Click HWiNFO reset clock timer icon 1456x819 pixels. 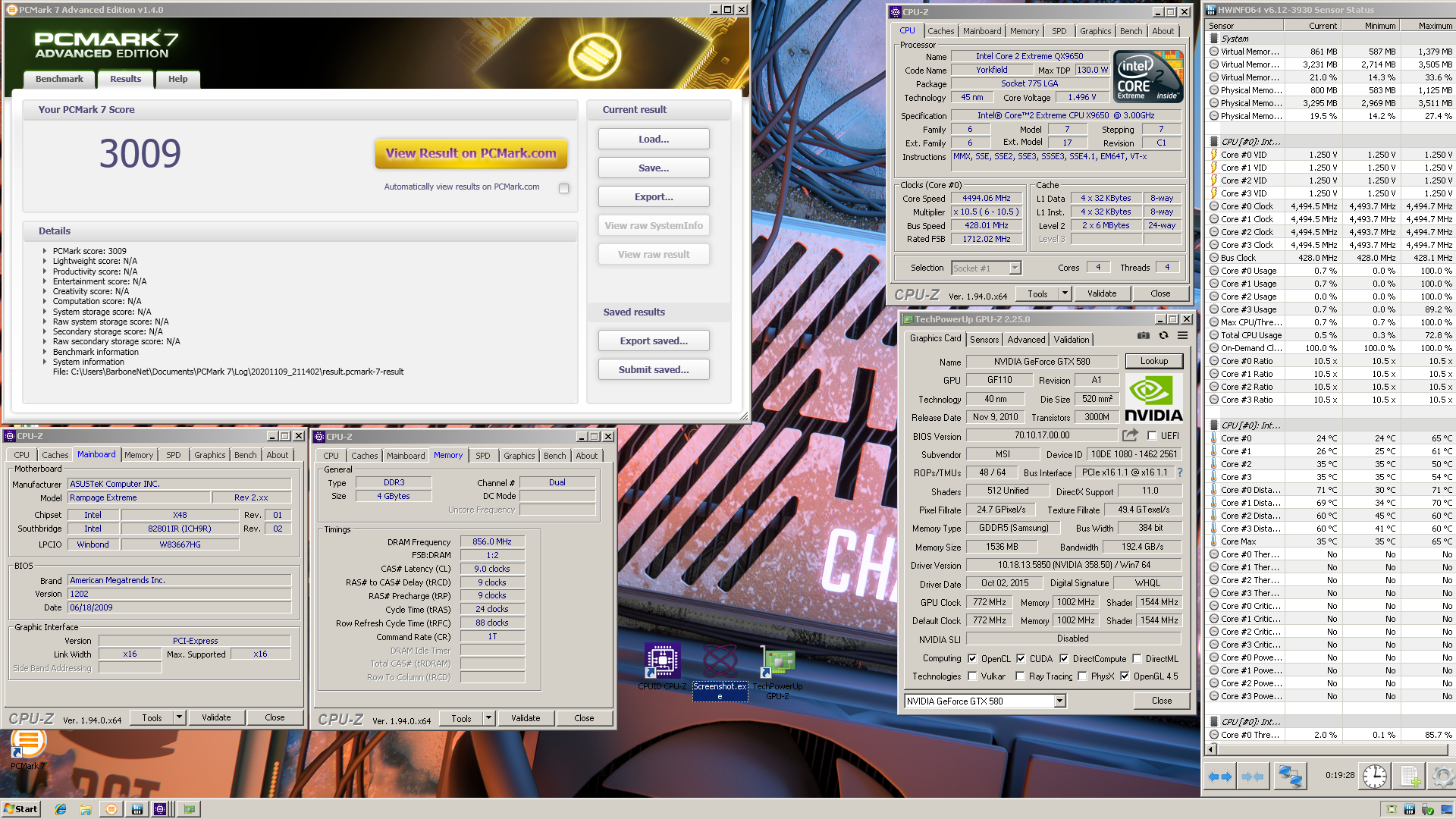coord(1374,777)
